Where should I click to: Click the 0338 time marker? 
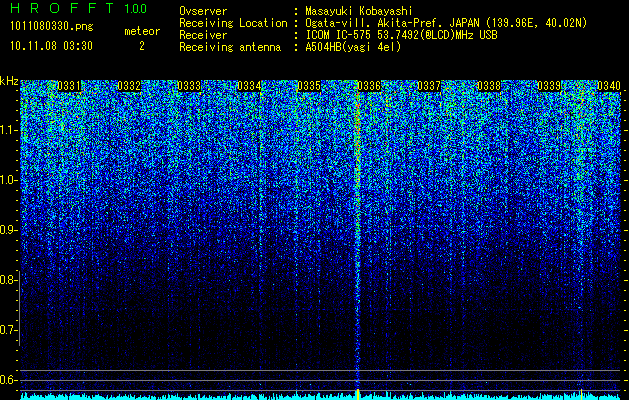pyautogui.click(x=489, y=86)
